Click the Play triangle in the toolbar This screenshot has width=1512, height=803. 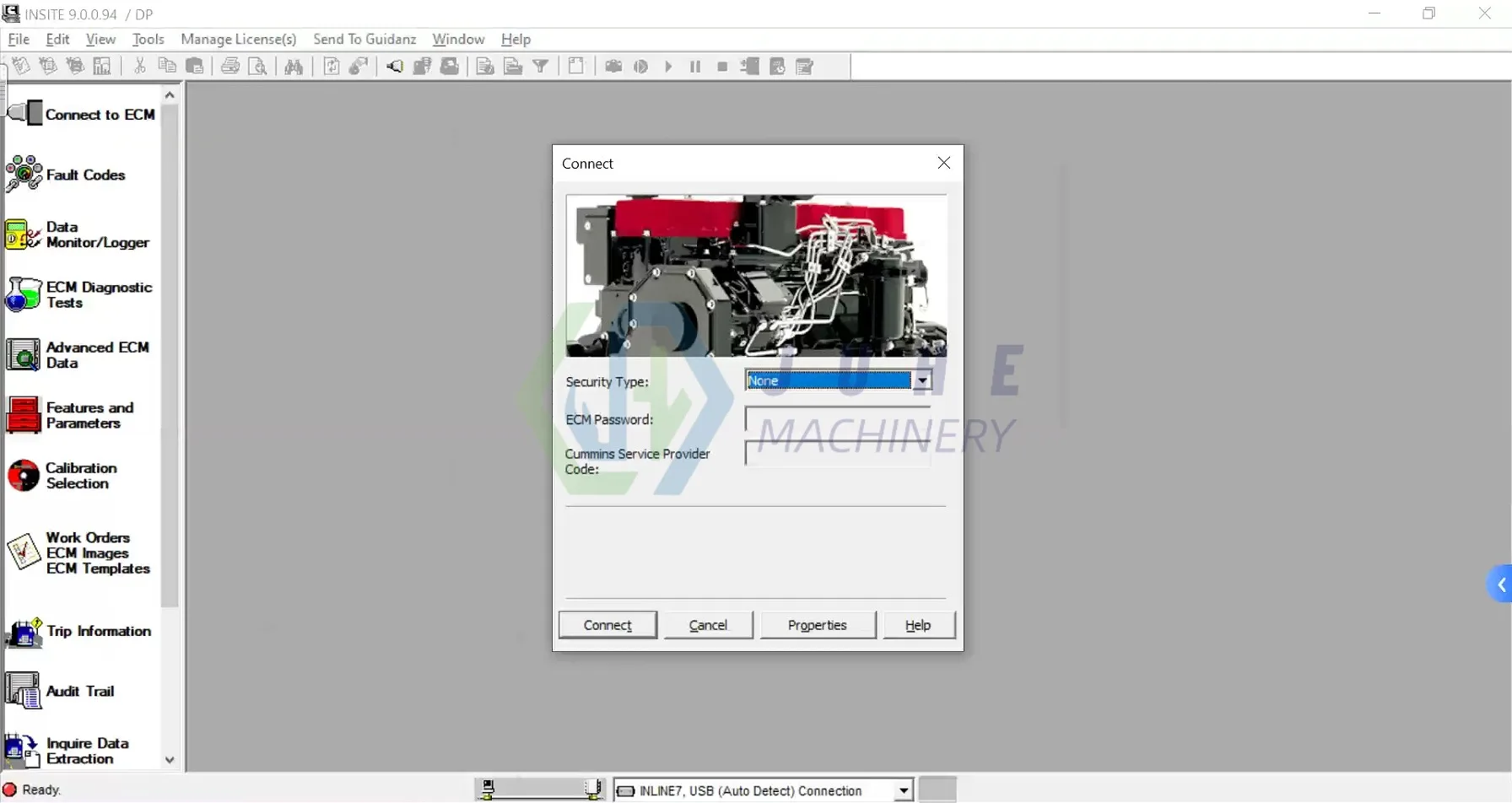coord(668,66)
